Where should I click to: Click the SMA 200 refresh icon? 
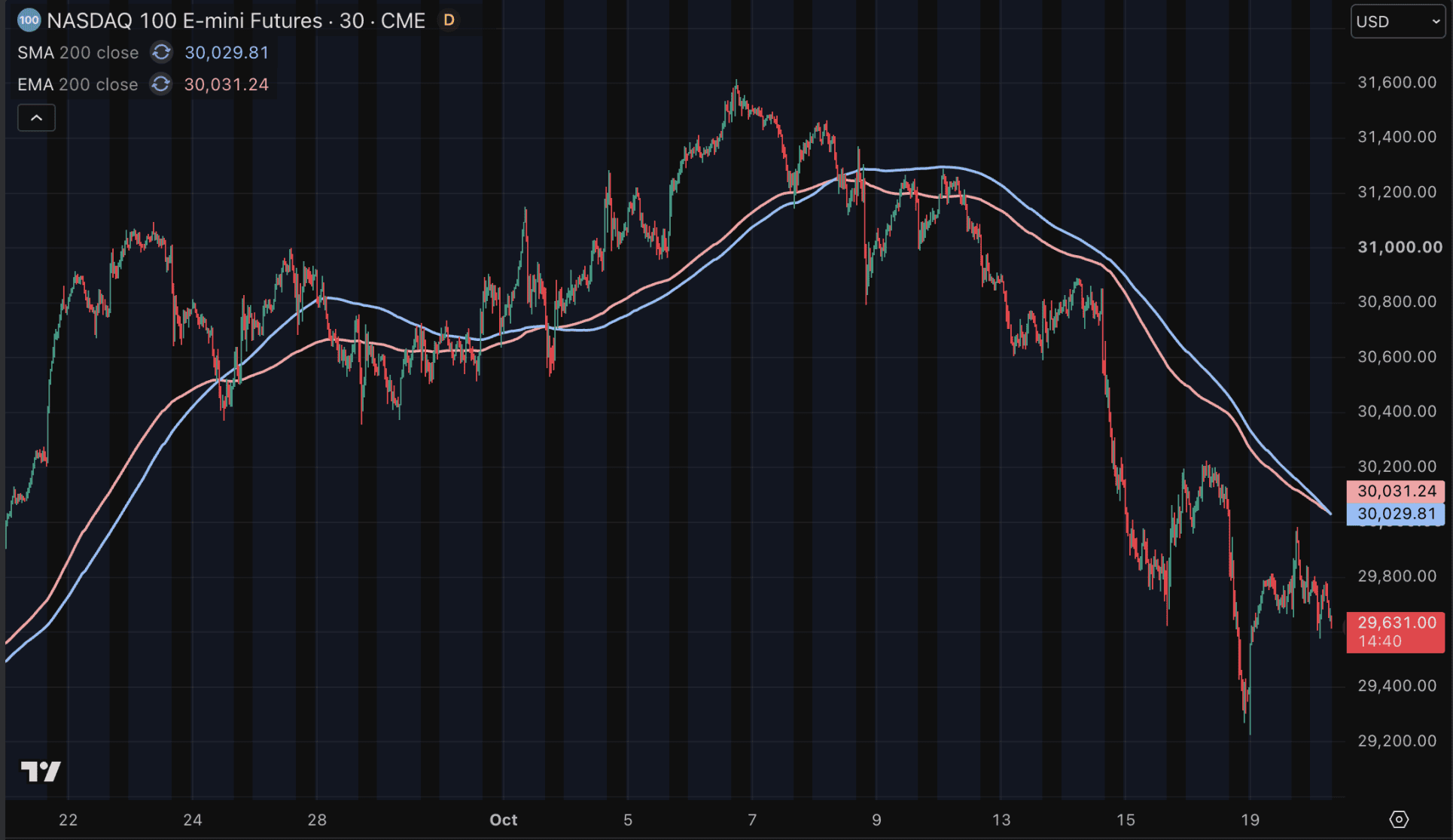coord(161,53)
